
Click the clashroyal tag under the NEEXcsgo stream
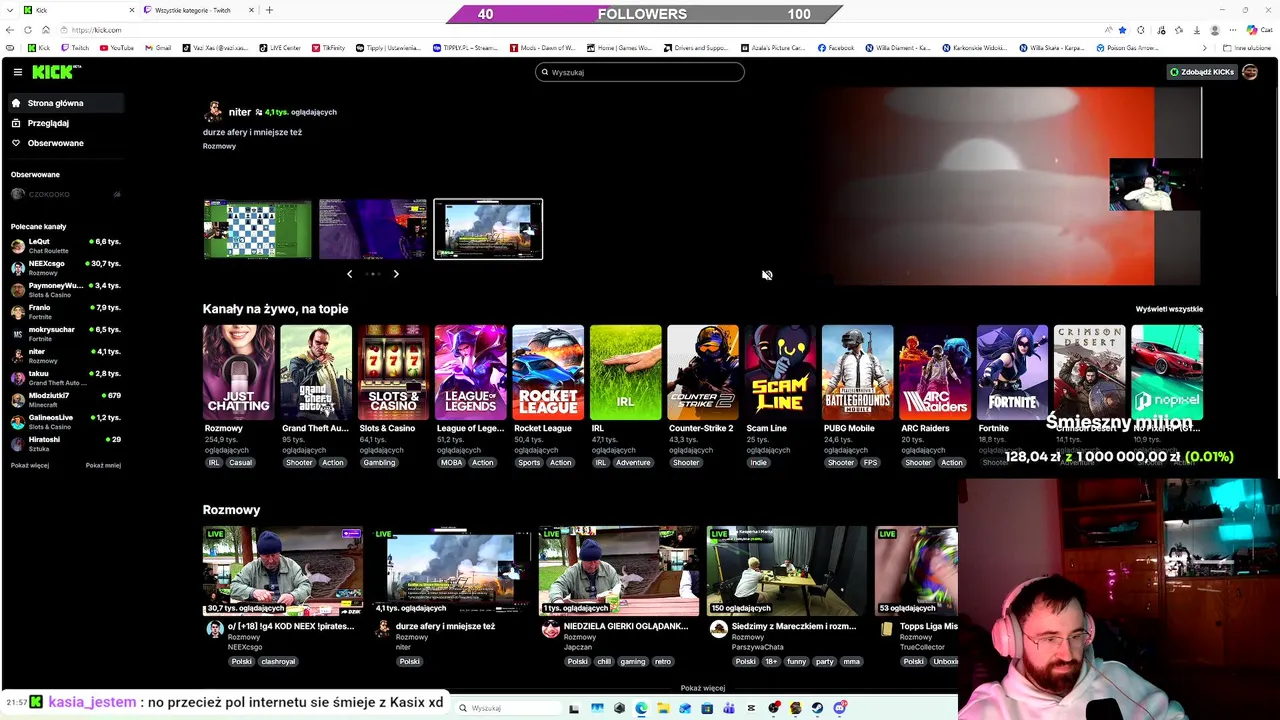click(x=278, y=661)
